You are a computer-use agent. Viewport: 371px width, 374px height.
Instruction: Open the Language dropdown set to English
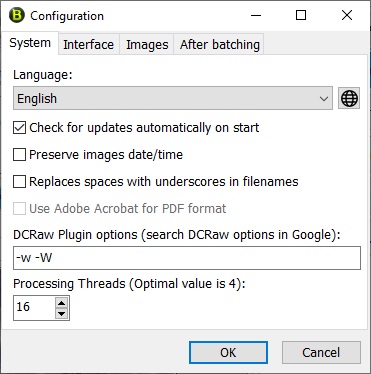[173, 98]
